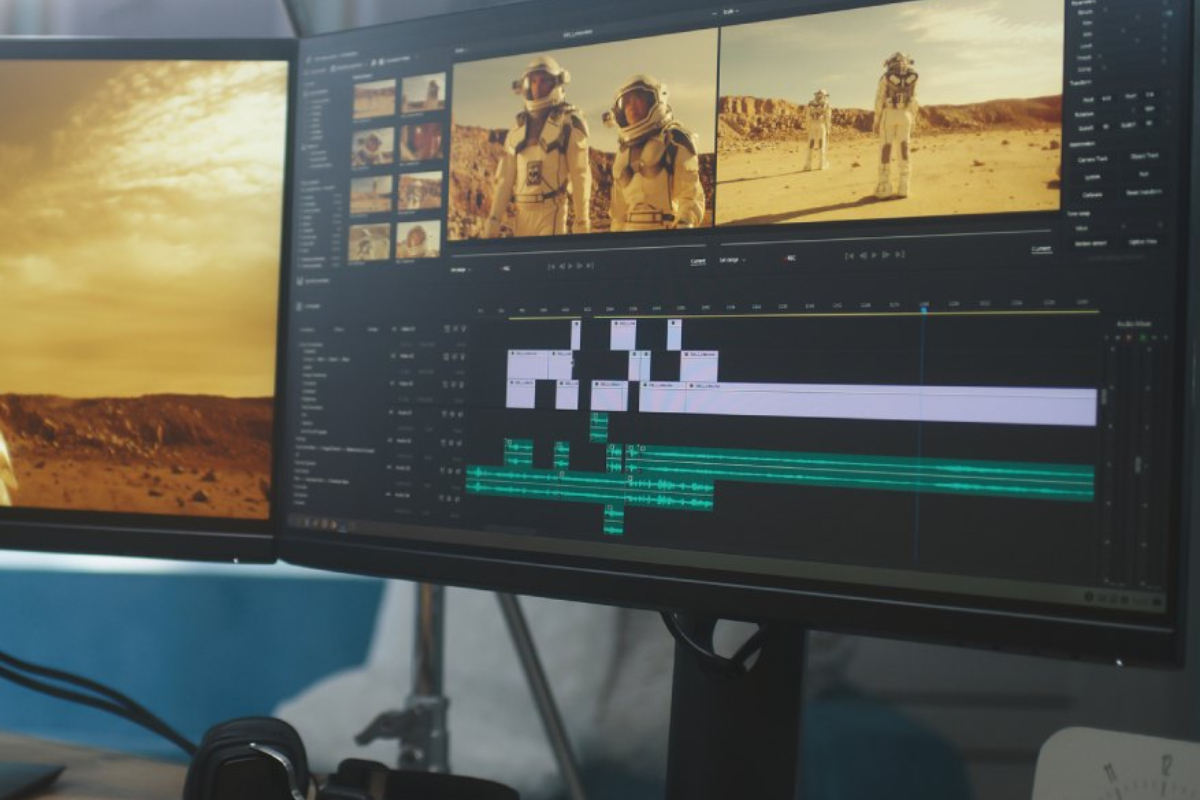
Task: Toggle the top video track's enable icon
Action: click(447, 328)
